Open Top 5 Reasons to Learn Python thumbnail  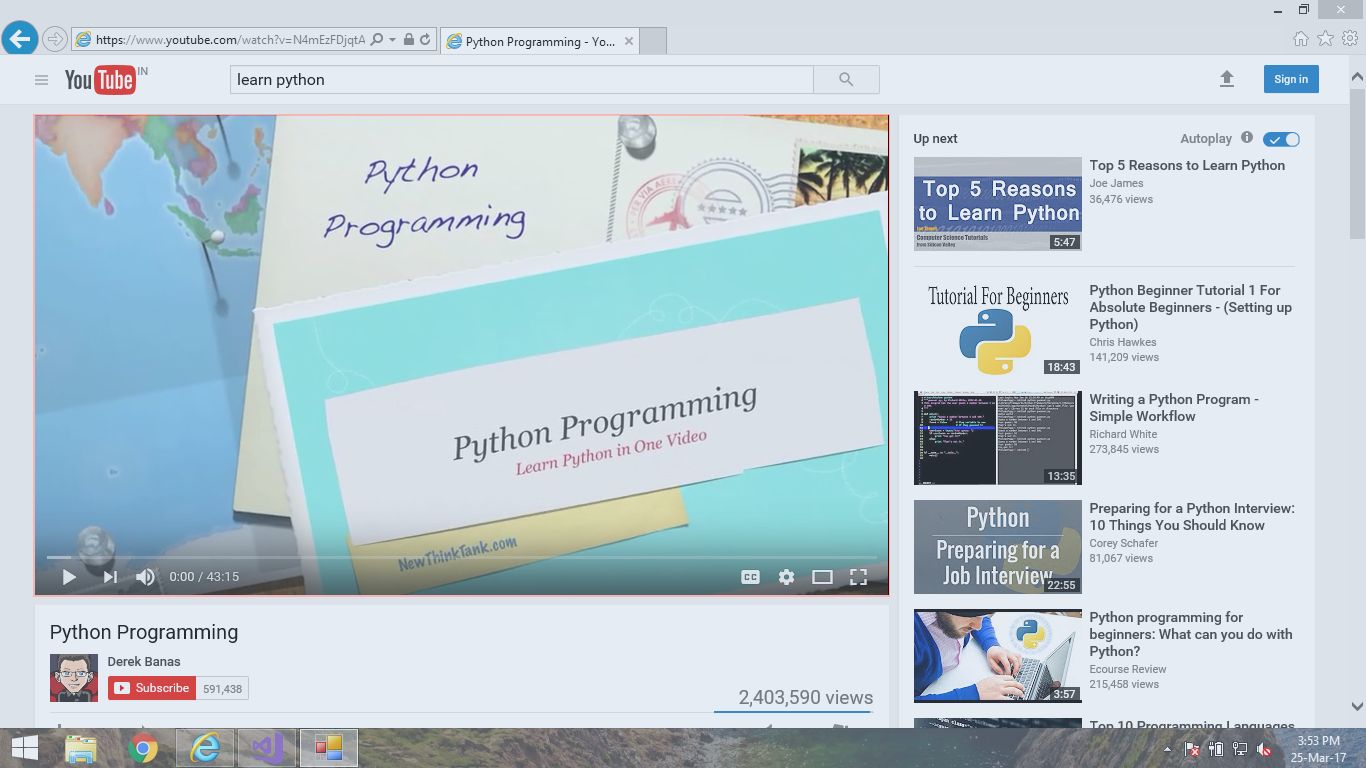point(998,204)
